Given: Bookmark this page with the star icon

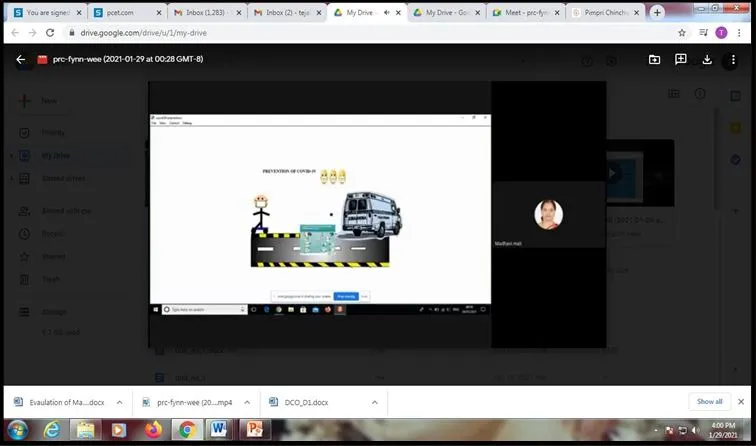Looking at the screenshot, I should (682, 33).
